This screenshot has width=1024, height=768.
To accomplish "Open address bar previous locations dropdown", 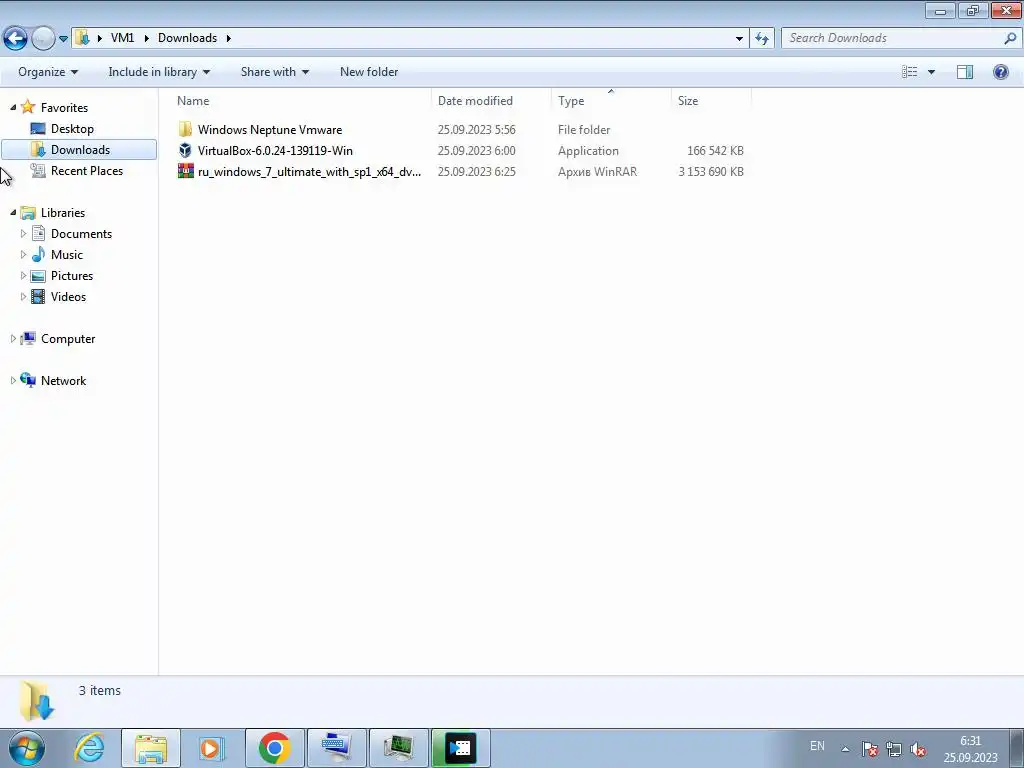I will [739, 39].
